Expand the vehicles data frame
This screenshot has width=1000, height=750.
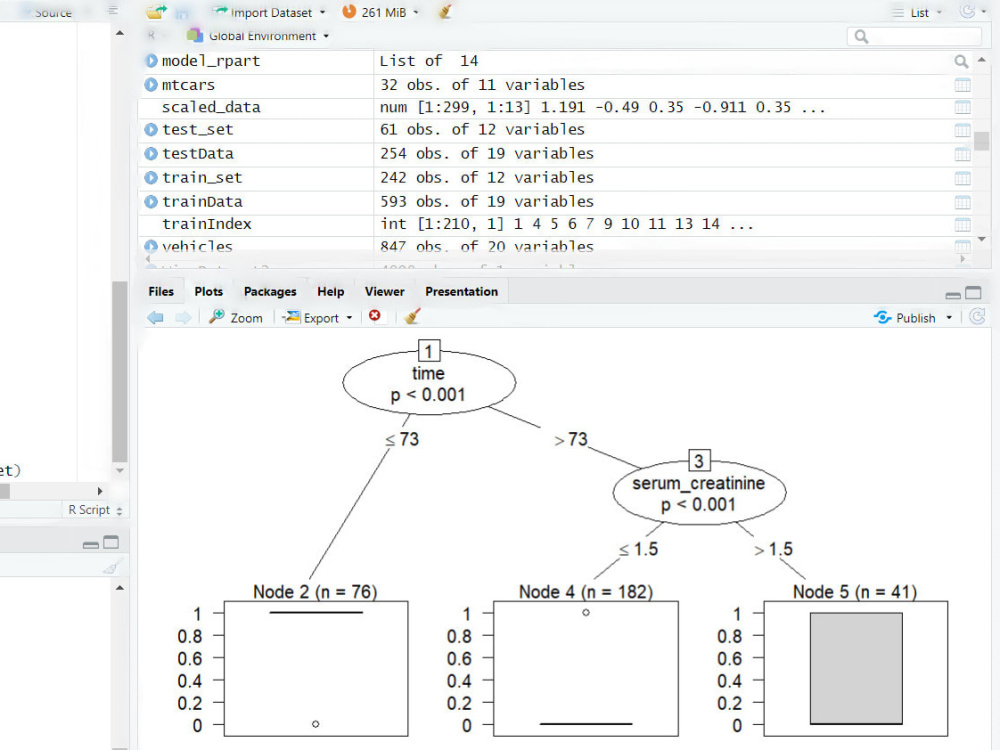point(151,246)
